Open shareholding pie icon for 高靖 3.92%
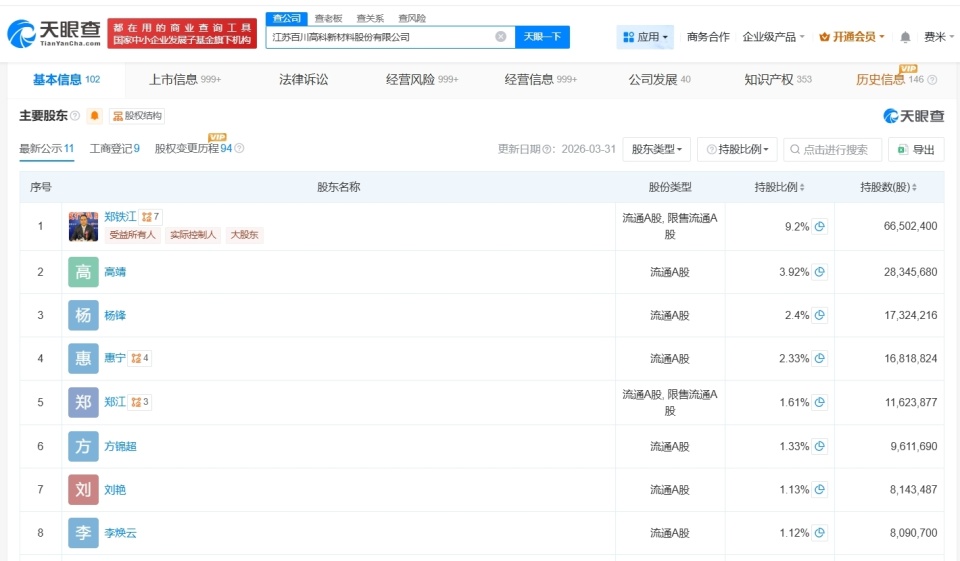The width and height of the screenshot is (960, 561). [x=820, y=271]
